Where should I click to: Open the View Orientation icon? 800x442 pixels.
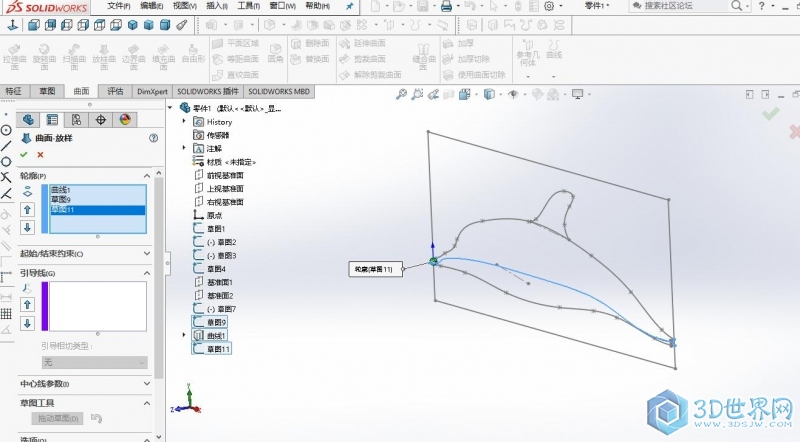click(464, 94)
